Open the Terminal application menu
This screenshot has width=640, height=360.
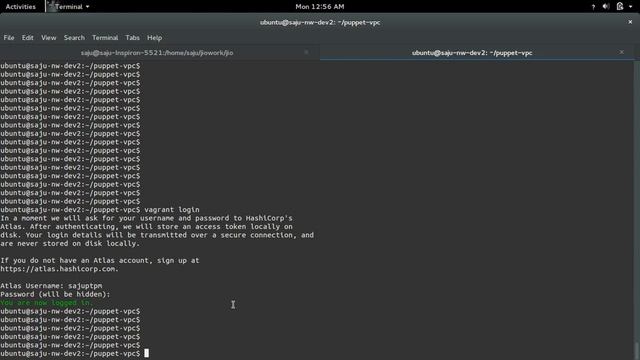(68, 7)
